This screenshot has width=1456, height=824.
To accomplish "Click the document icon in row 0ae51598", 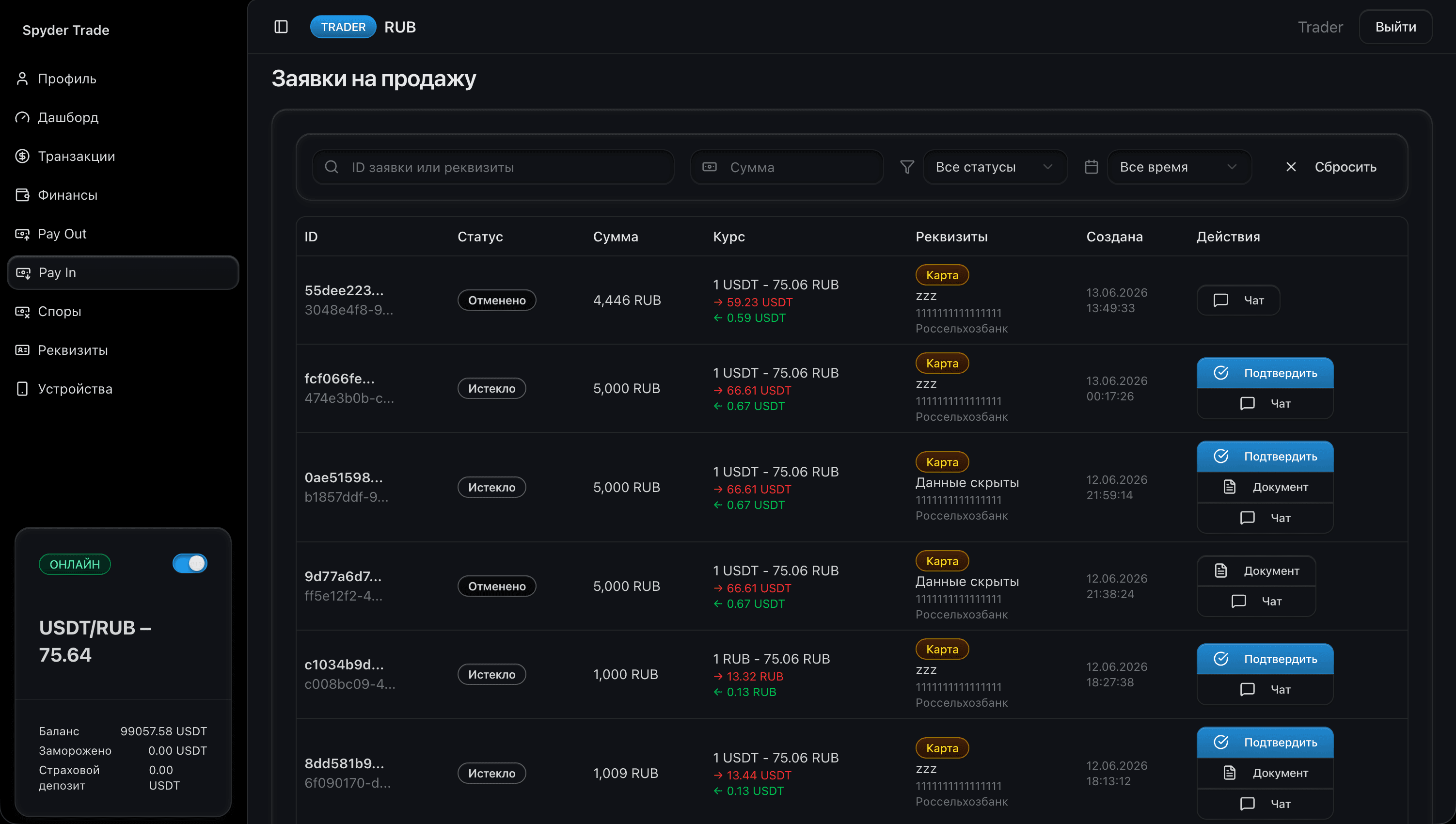I will click(x=1230, y=487).
